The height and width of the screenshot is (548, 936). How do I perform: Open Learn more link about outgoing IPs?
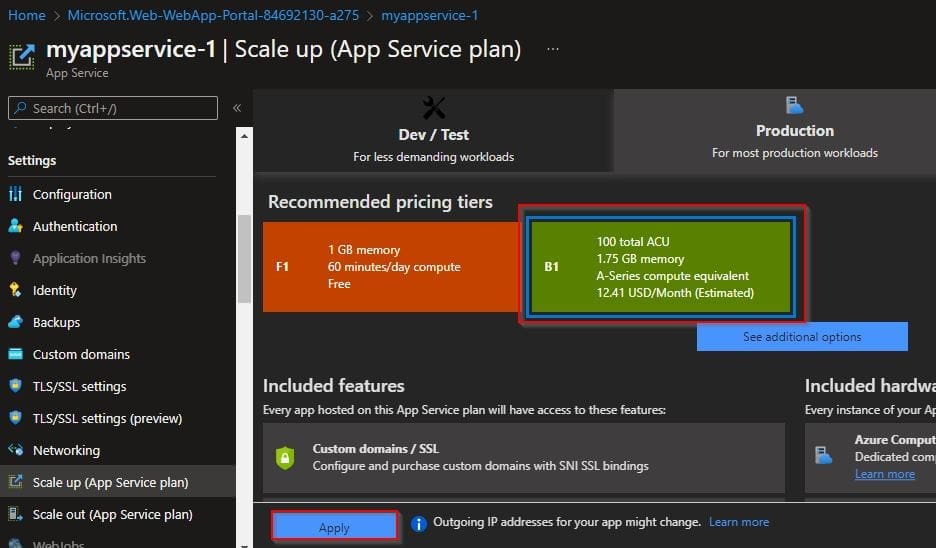(x=739, y=522)
